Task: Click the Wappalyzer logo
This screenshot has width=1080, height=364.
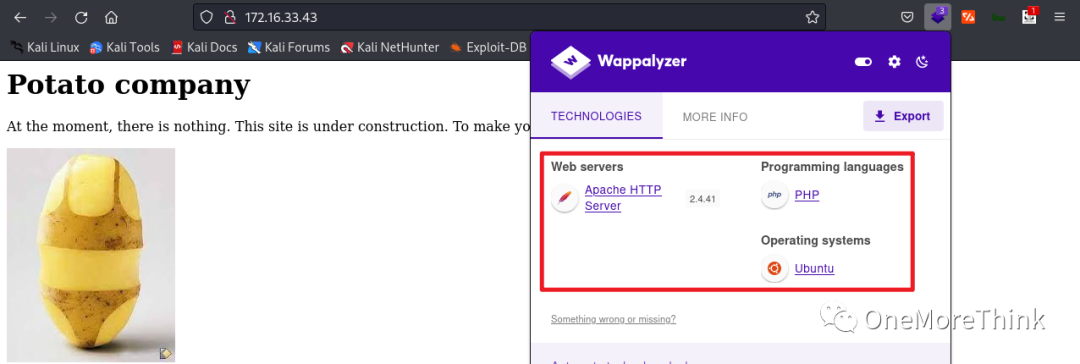Action: (x=619, y=62)
